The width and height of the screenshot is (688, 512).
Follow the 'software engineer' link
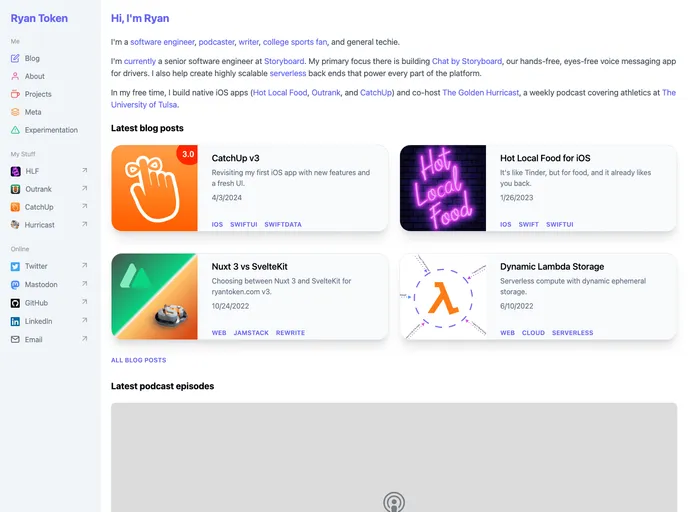coord(162,42)
